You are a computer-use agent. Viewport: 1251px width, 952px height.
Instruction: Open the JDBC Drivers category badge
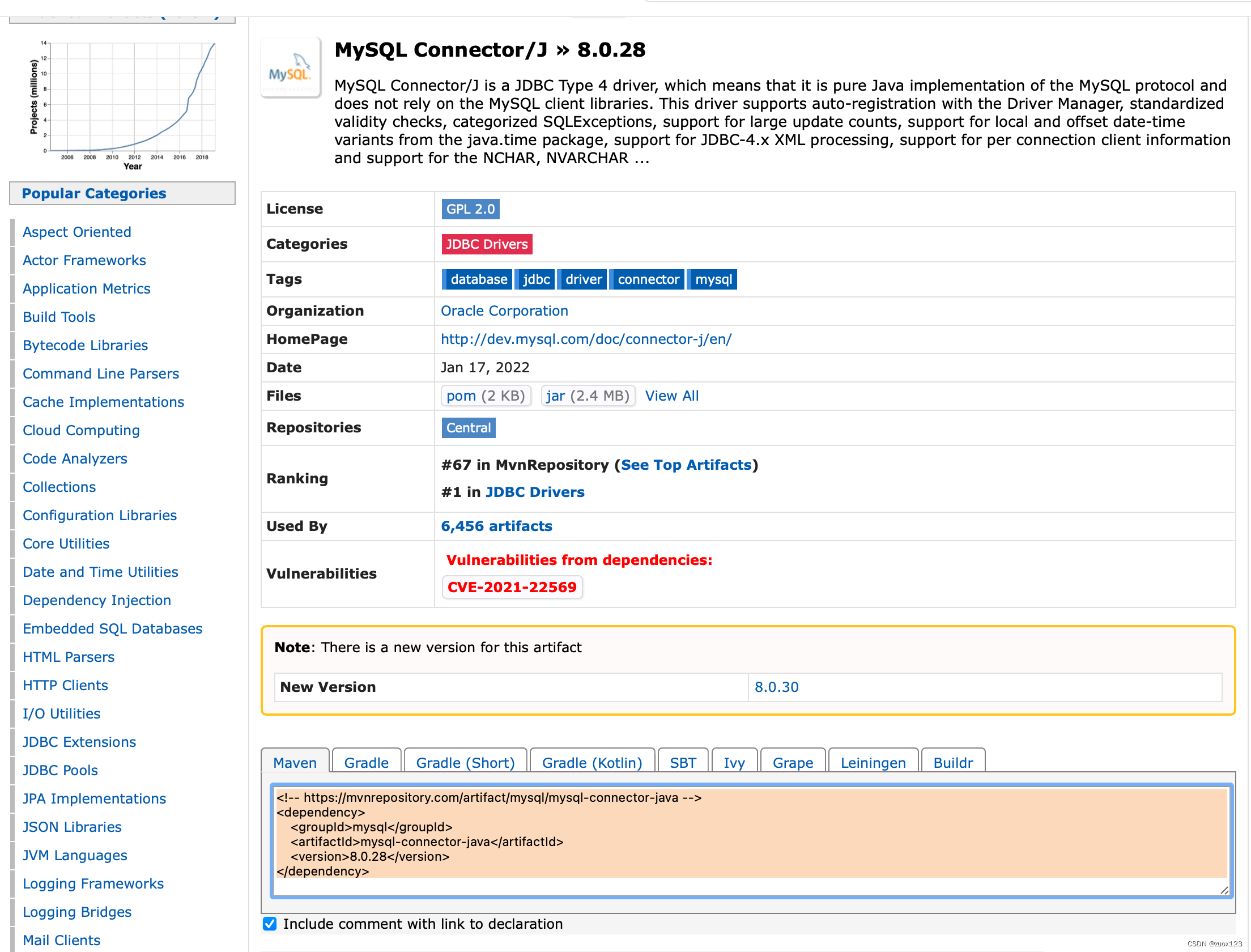pyautogui.click(x=487, y=244)
